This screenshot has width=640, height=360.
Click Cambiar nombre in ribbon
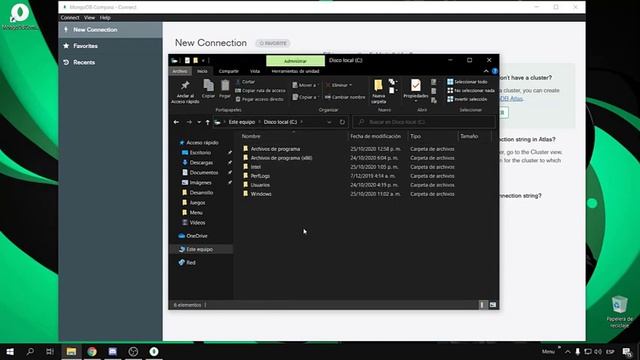tap(345, 97)
